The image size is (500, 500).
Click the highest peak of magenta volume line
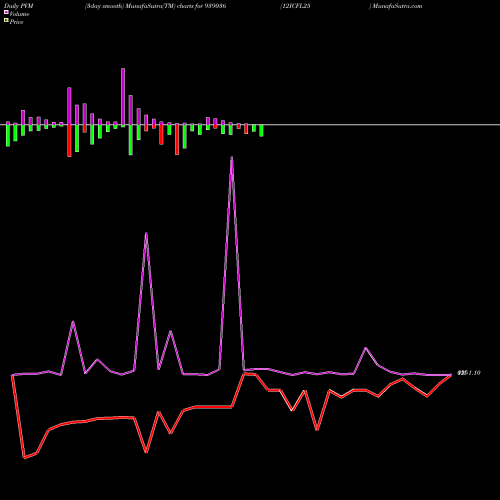(x=232, y=158)
